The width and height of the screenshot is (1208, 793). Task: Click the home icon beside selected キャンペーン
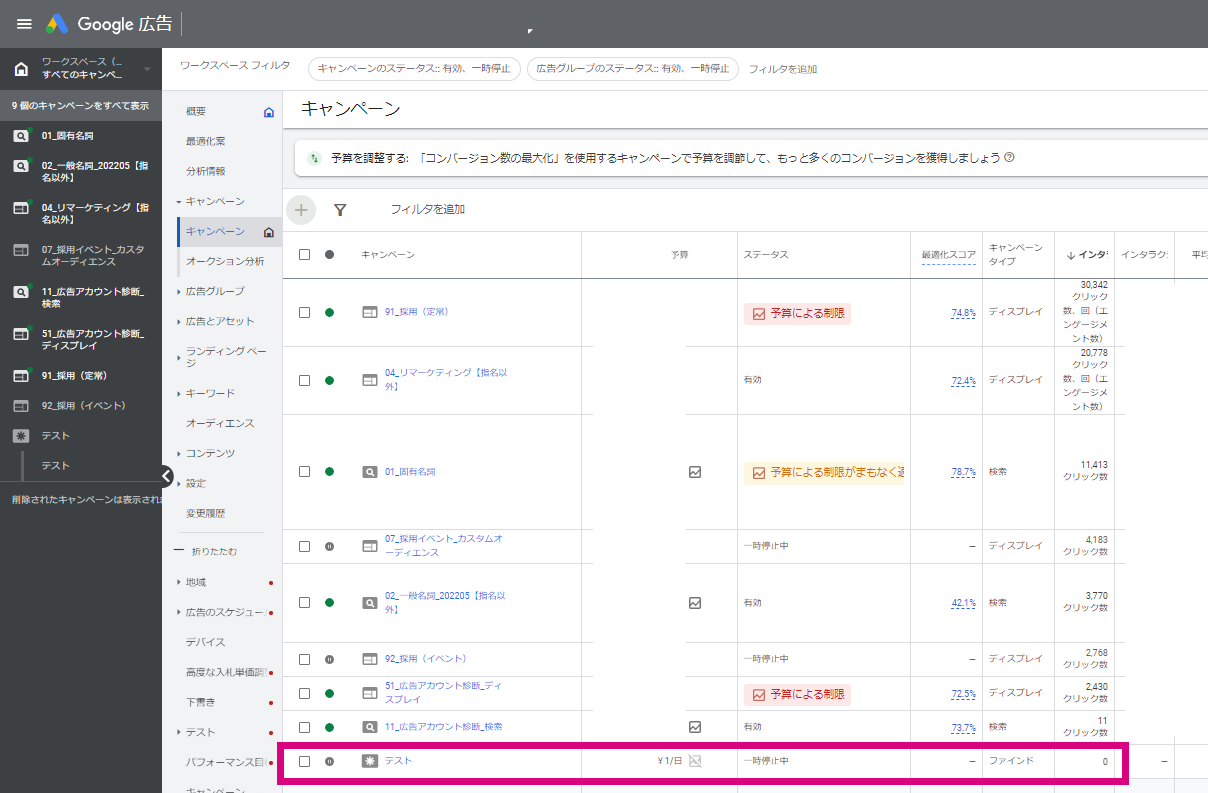[x=268, y=232]
